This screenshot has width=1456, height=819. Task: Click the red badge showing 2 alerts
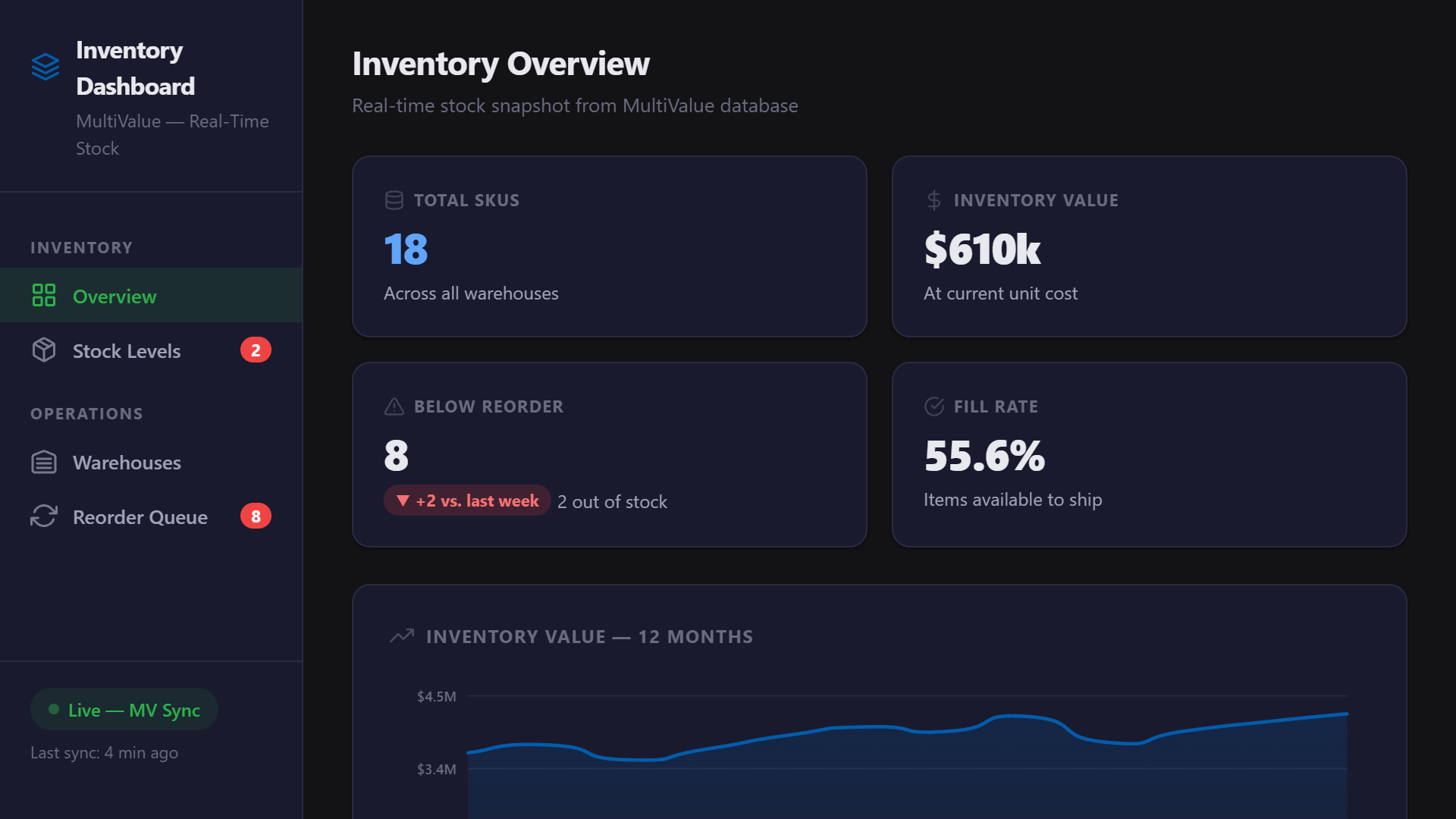pos(257,350)
